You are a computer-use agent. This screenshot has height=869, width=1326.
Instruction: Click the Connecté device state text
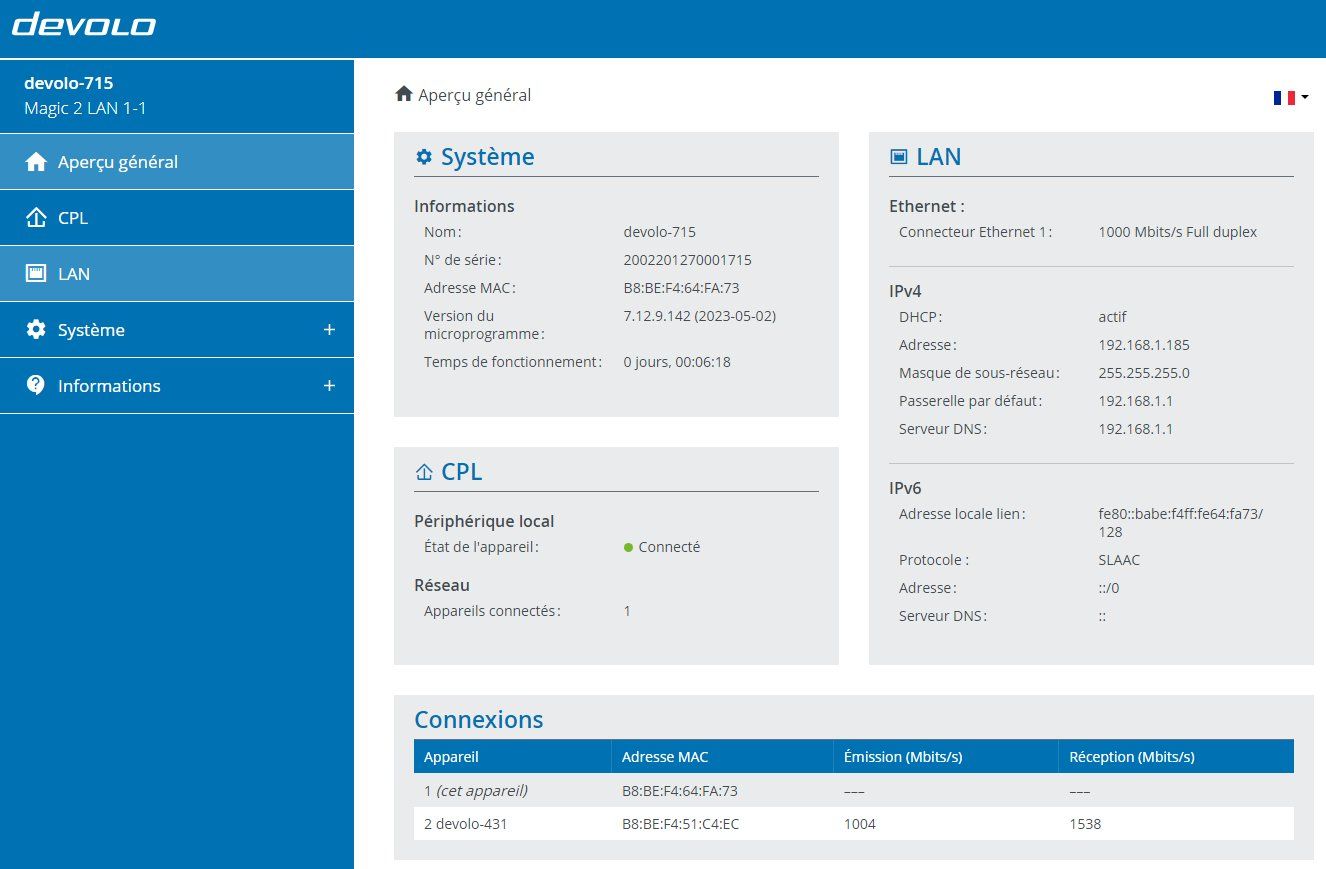669,547
